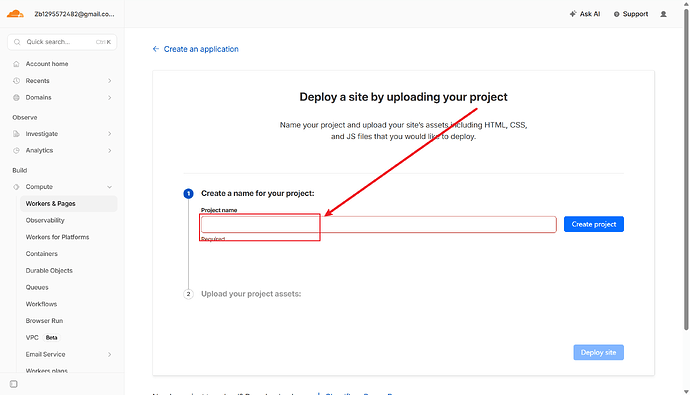This screenshot has width=690, height=395.
Task: Expand the Email Service chevron
Action: pyautogui.click(x=110, y=354)
